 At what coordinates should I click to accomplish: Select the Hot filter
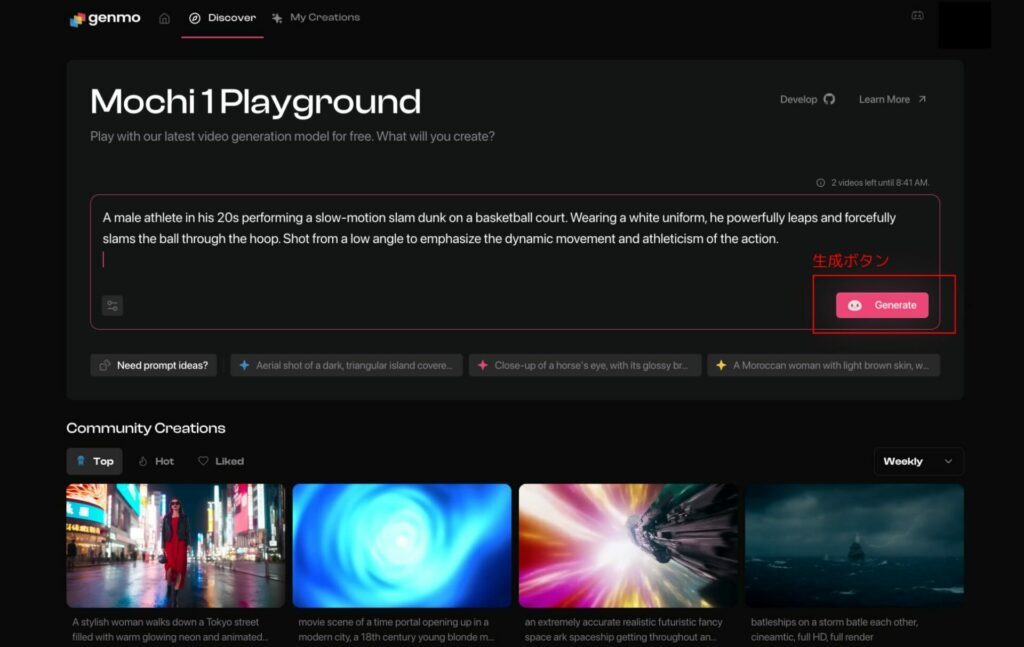pos(156,461)
